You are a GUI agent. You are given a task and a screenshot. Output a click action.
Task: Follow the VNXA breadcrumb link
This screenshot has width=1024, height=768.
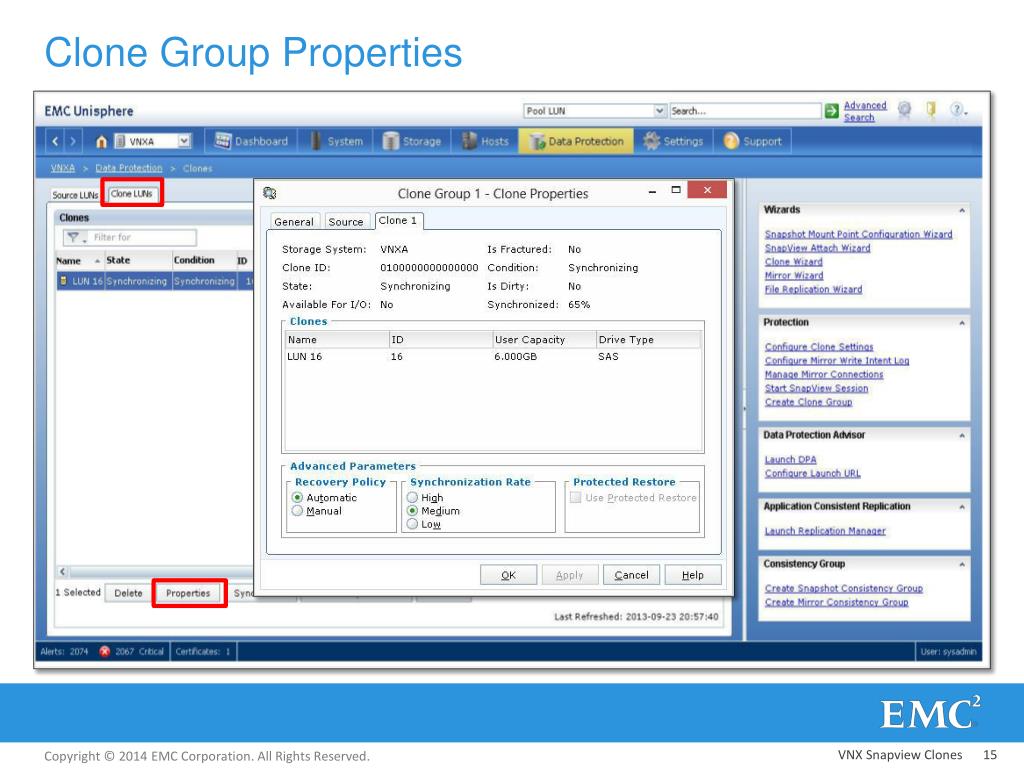click(x=63, y=168)
